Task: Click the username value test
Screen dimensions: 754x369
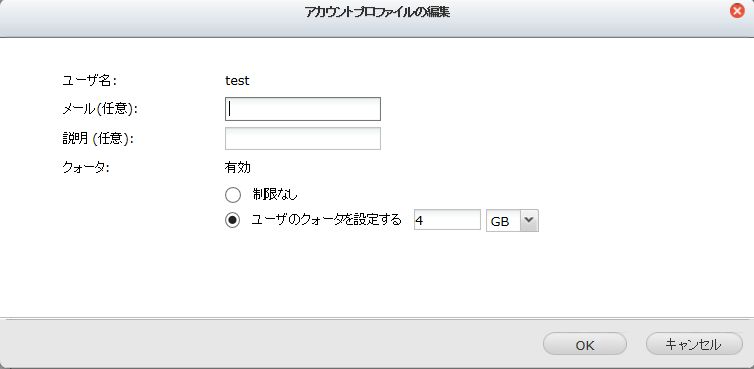Action: click(x=237, y=81)
